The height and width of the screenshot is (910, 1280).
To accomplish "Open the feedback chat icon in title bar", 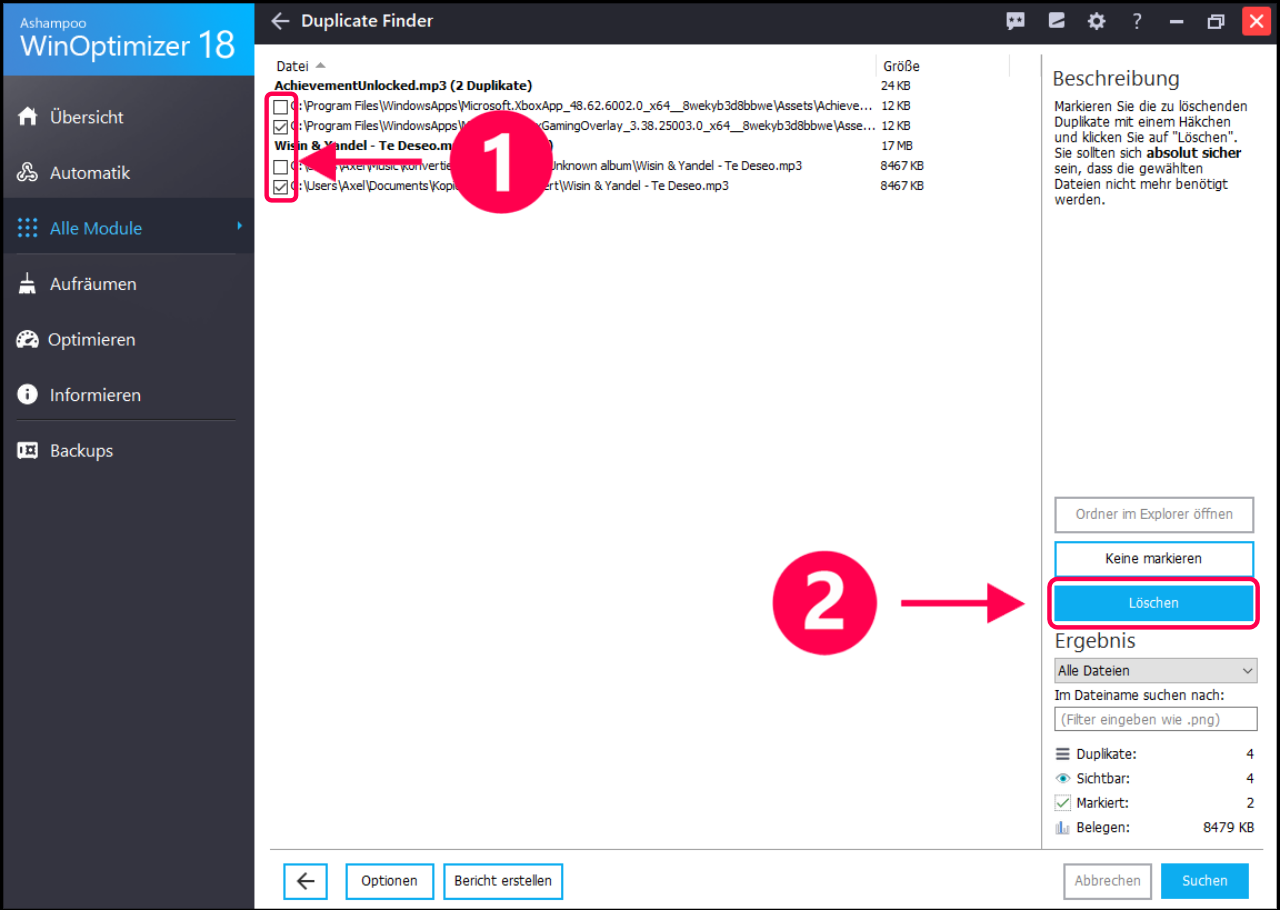I will (x=1016, y=21).
